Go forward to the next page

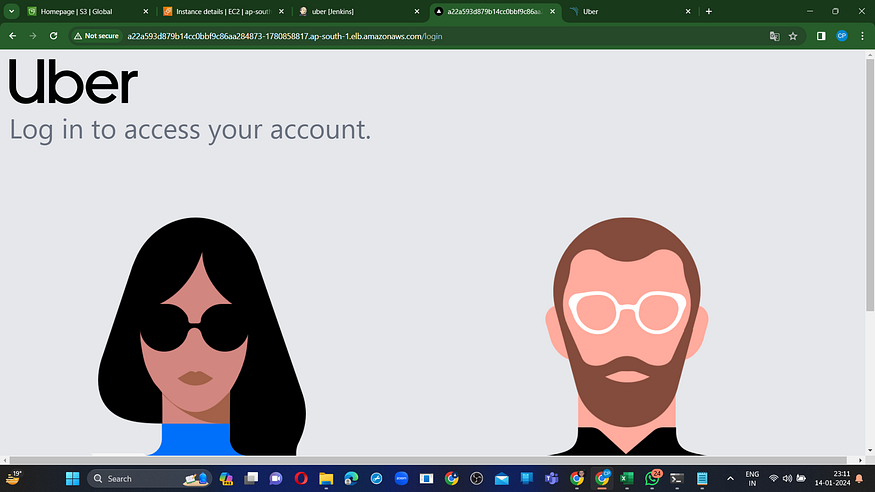33,36
